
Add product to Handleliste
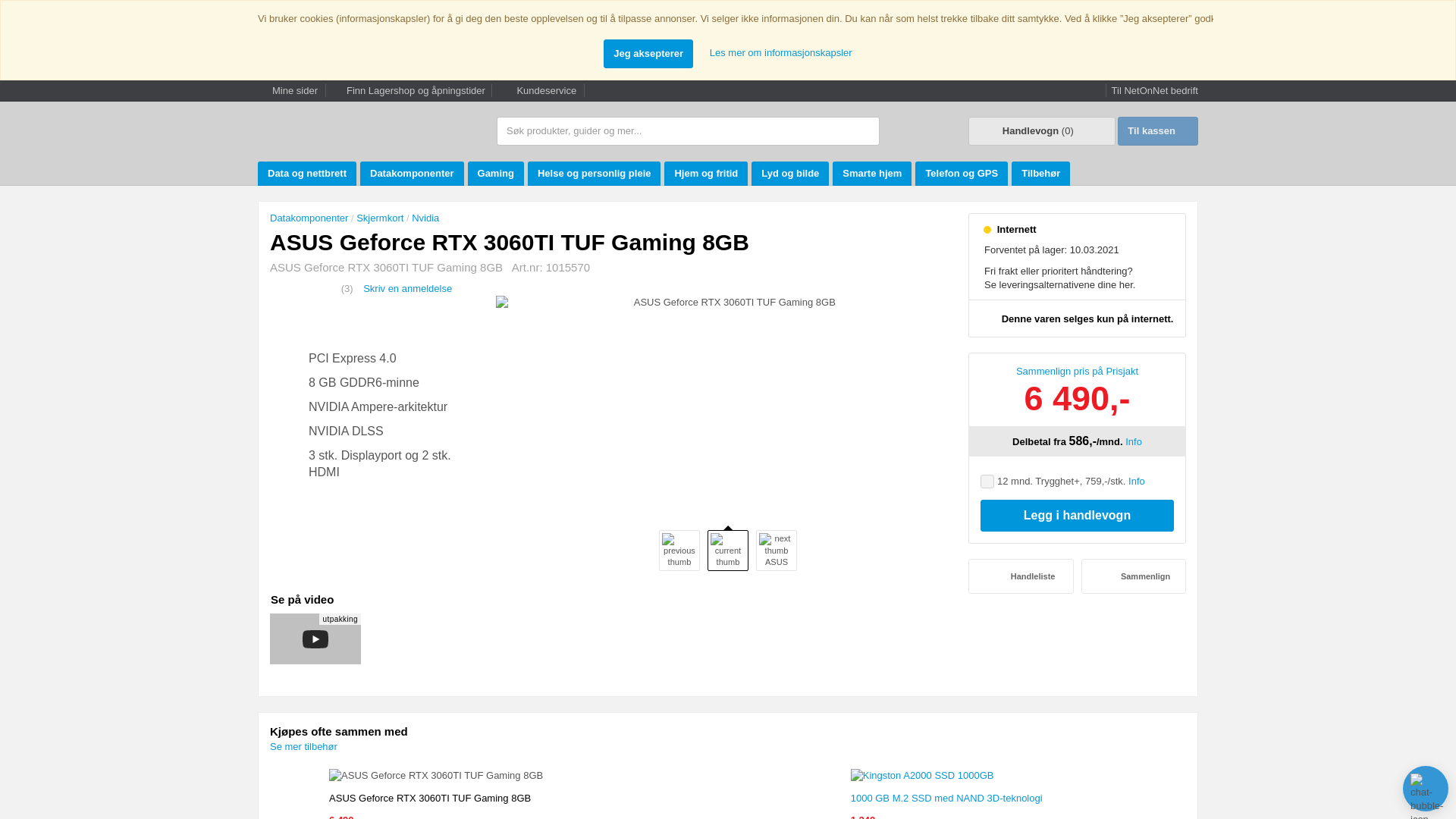[x=1021, y=576]
